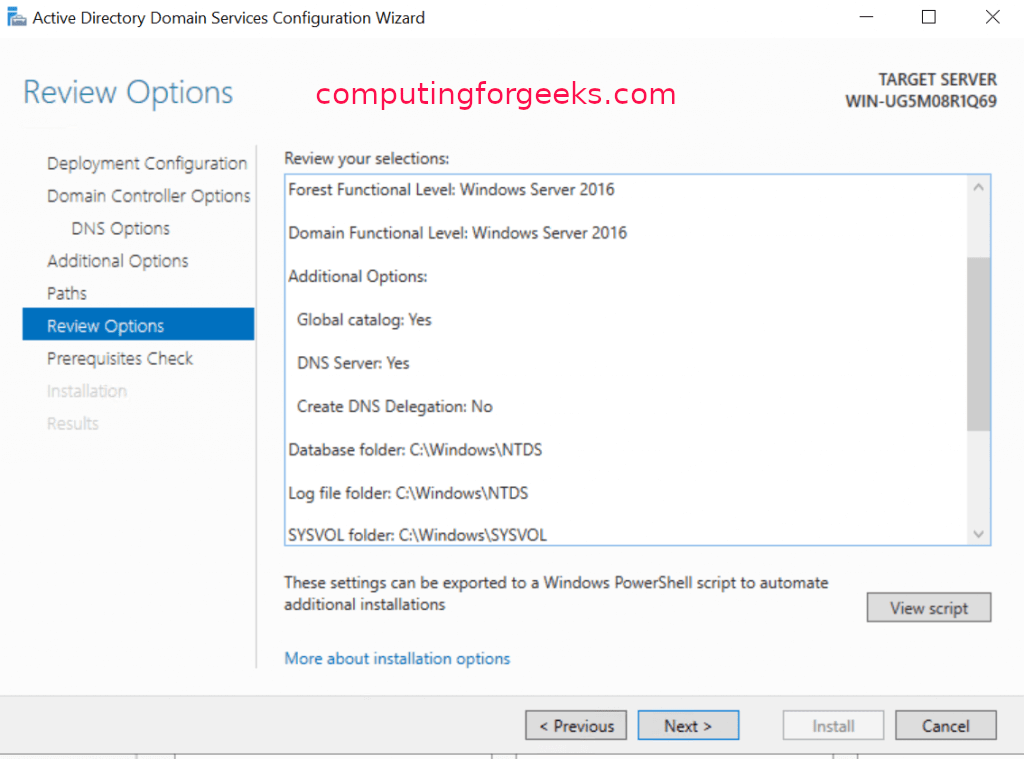Select Review Options in sidebar
The height and width of the screenshot is (759, 1024).
105,326
